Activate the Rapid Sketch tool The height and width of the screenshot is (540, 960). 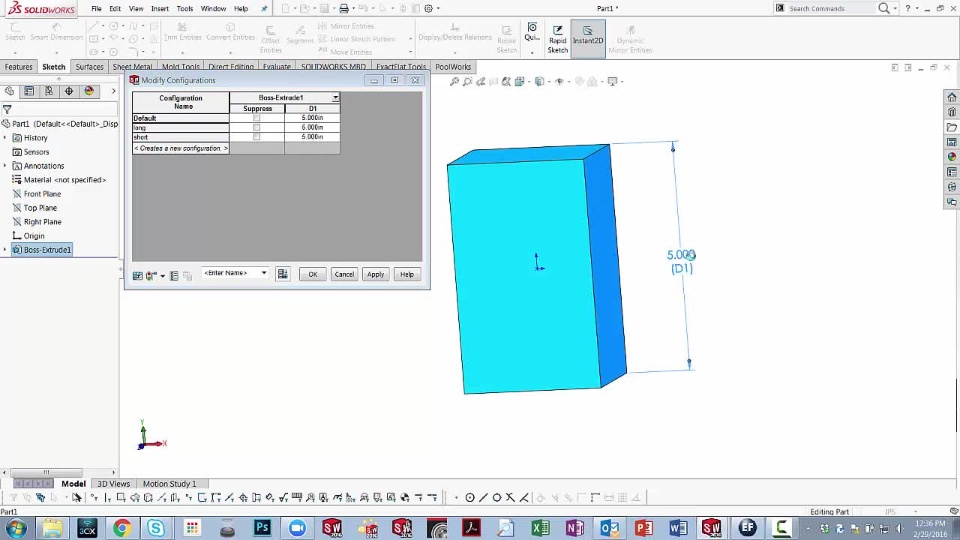click(557, 39)
